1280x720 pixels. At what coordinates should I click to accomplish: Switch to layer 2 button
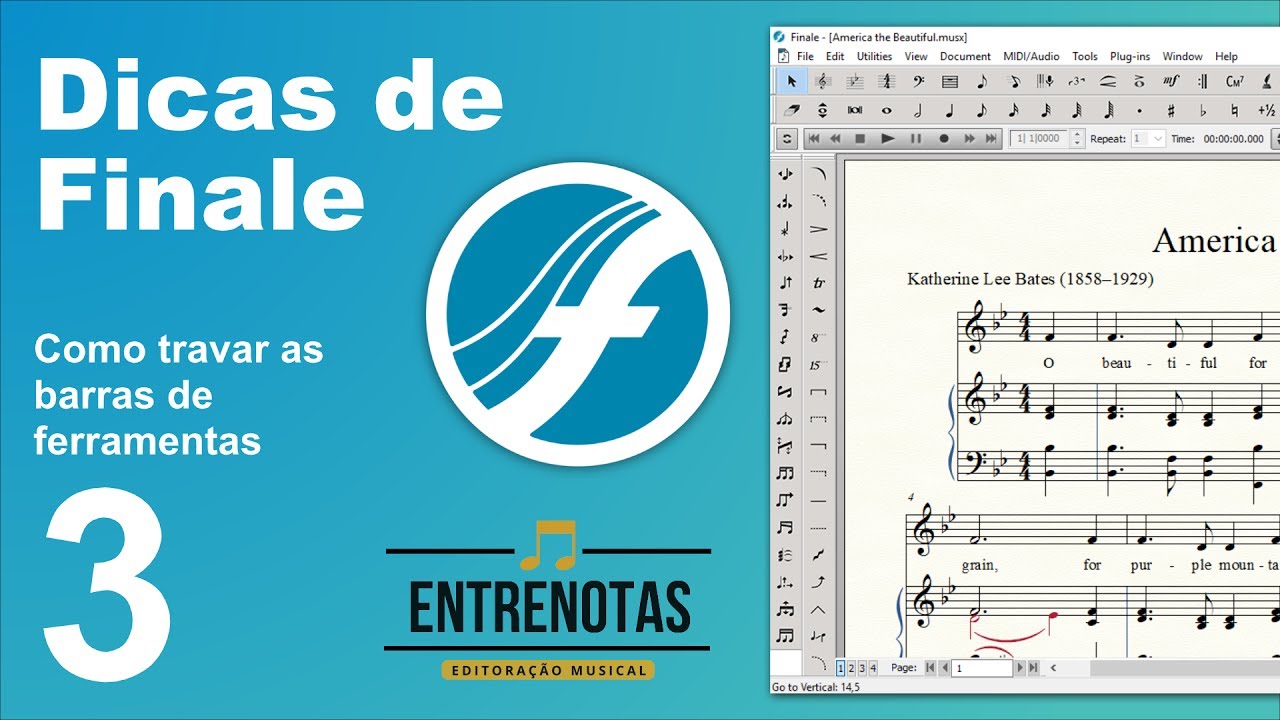(851, 667)
